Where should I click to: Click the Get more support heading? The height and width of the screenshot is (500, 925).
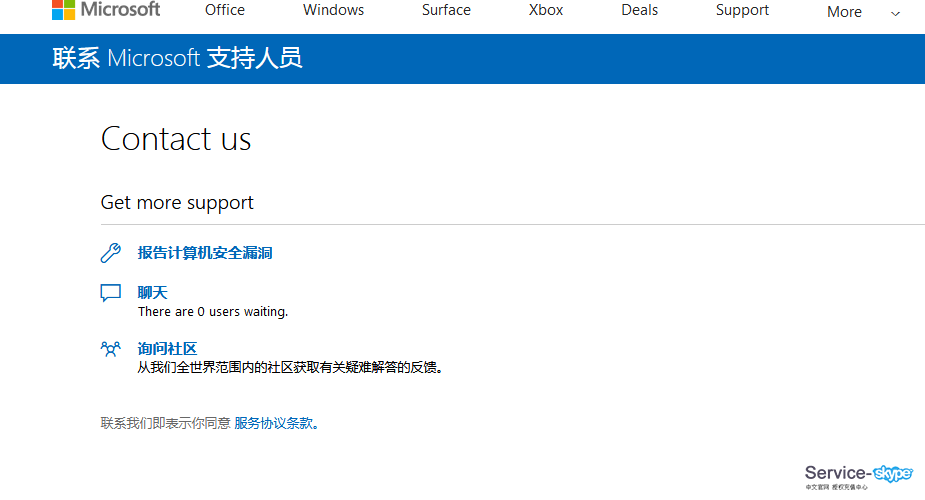click(177, 203)
